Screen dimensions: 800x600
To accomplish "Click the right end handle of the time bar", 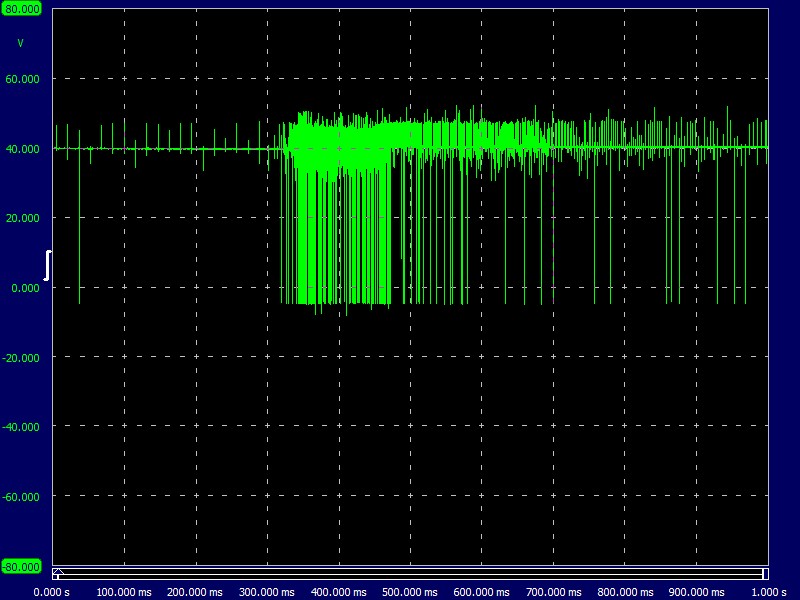I will click(x=765, y=574).
